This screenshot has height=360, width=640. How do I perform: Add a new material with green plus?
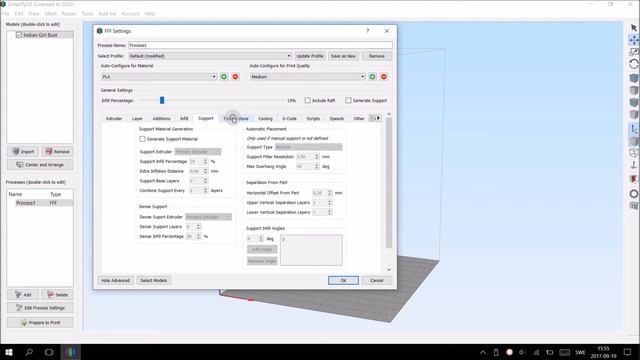click(224, 77)
